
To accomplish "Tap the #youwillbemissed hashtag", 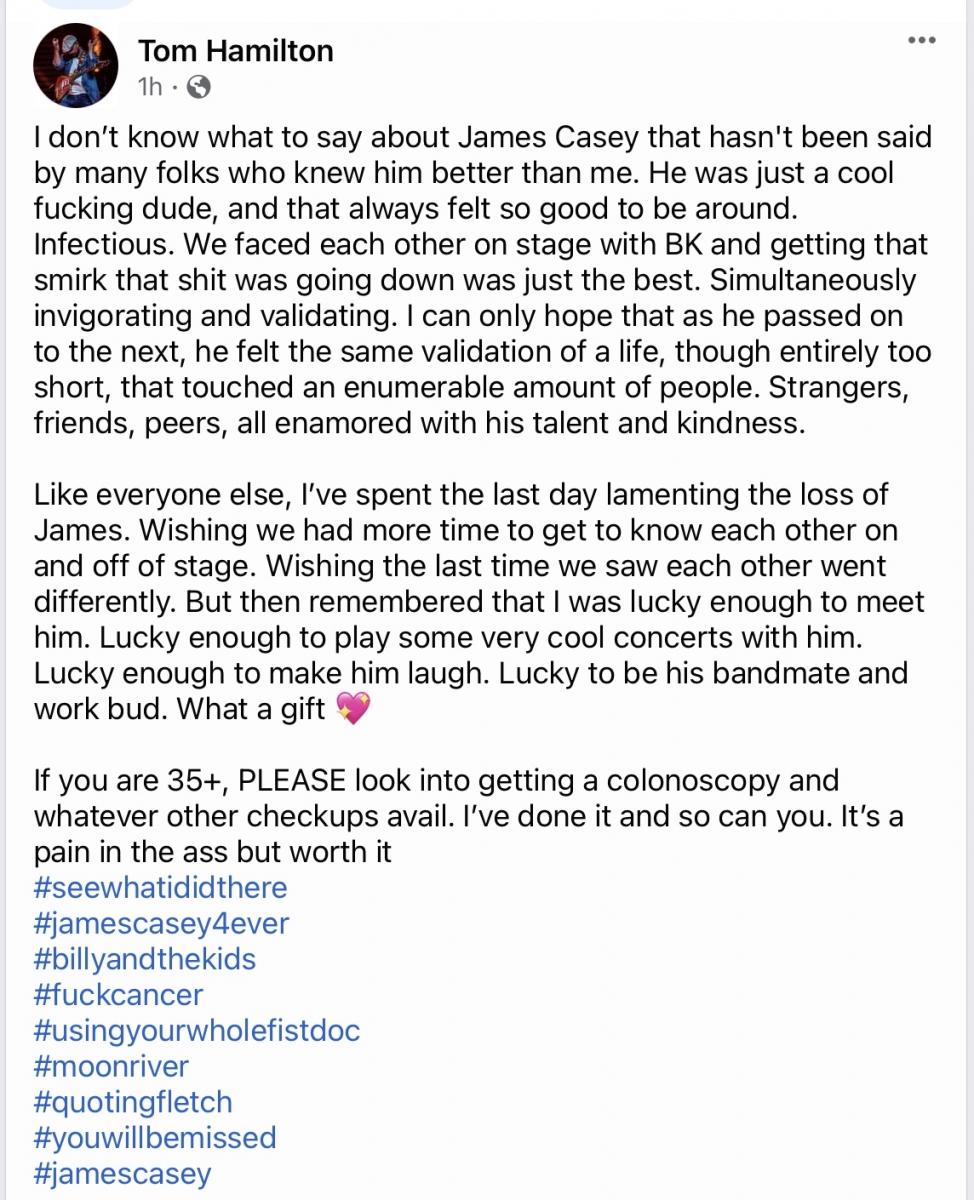I will pyautogui.click(x=155, y=1137).
